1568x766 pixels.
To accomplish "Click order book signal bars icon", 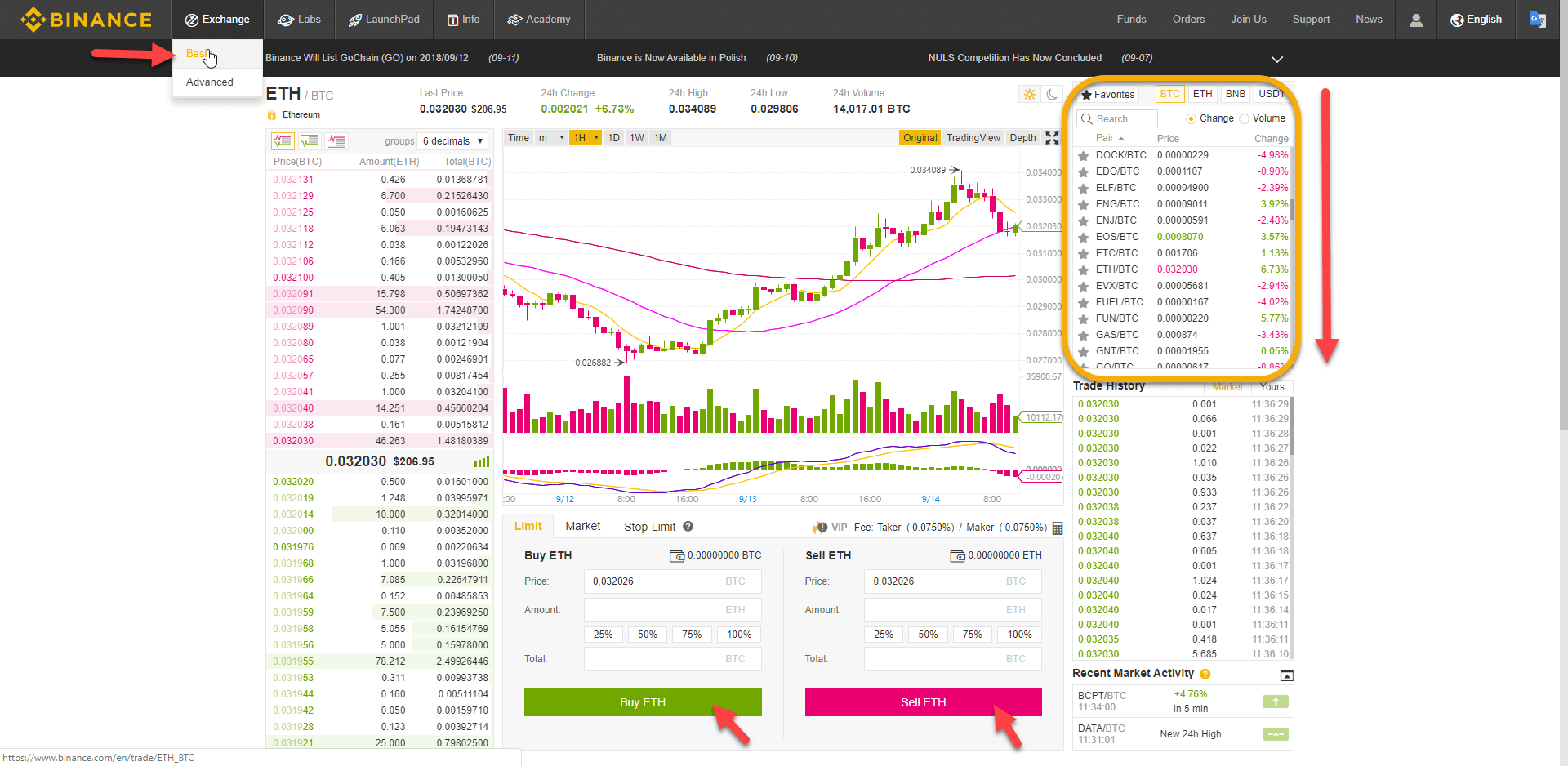I will pyautogui.click(x=482, y=462).
